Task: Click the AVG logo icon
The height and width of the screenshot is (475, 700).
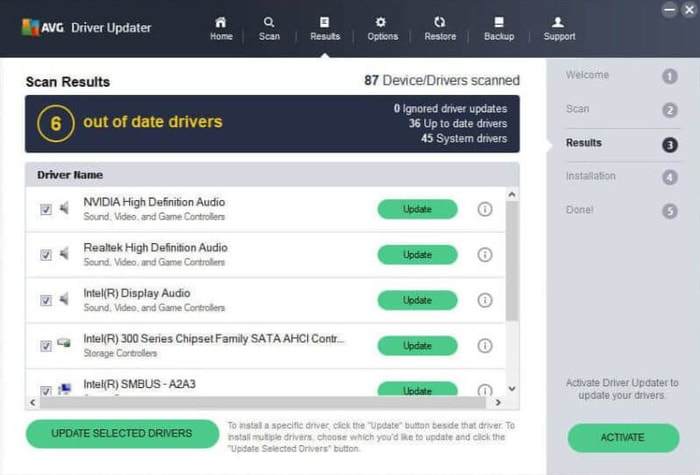Action: (30, 27)
